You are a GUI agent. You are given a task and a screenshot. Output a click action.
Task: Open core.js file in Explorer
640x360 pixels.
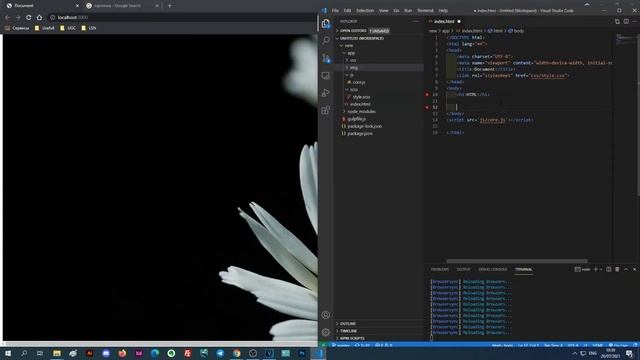point(359,82)
